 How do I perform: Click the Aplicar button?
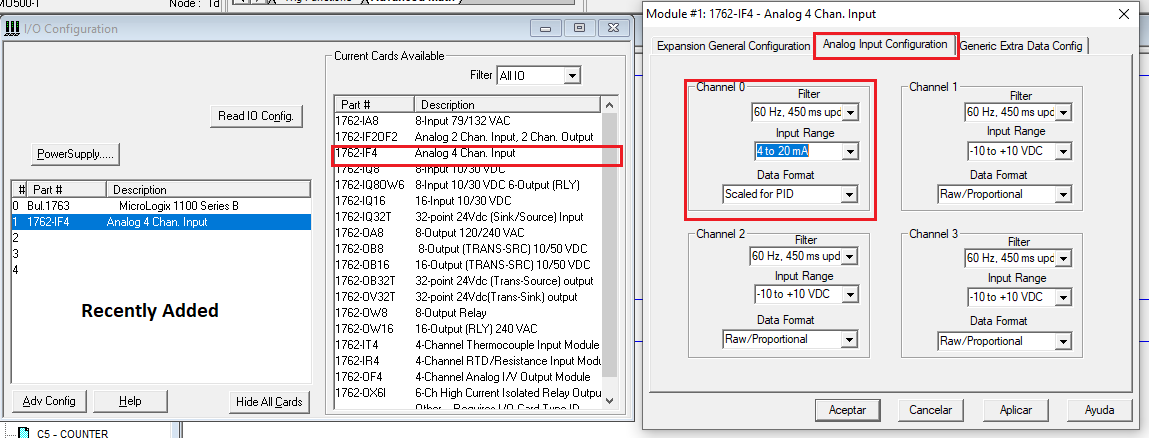1016,410
